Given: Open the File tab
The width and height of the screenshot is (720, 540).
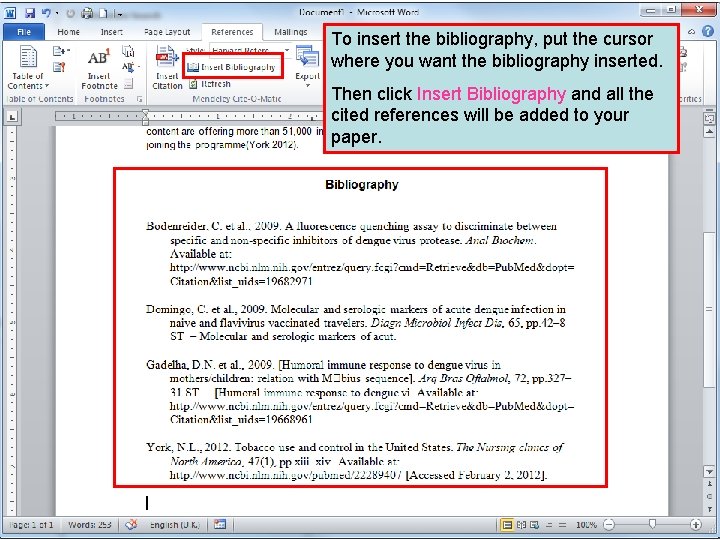Looking at the screenshot, I should point(24,32).
